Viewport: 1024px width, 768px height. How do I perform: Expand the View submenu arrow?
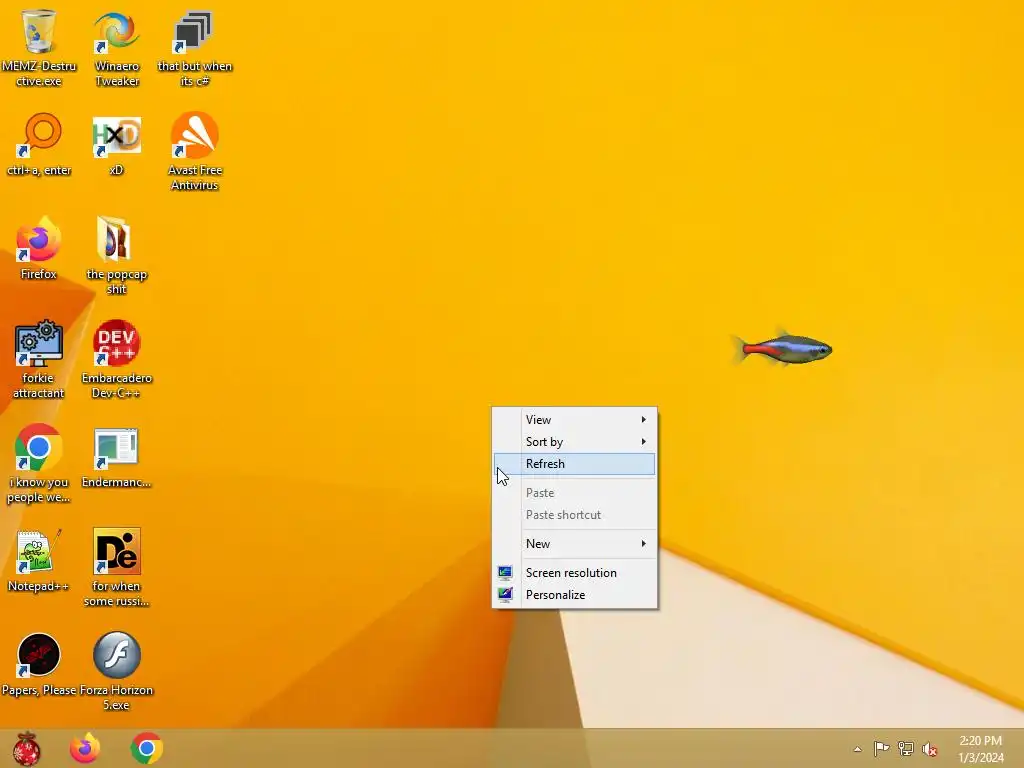[x=643, y=419]
